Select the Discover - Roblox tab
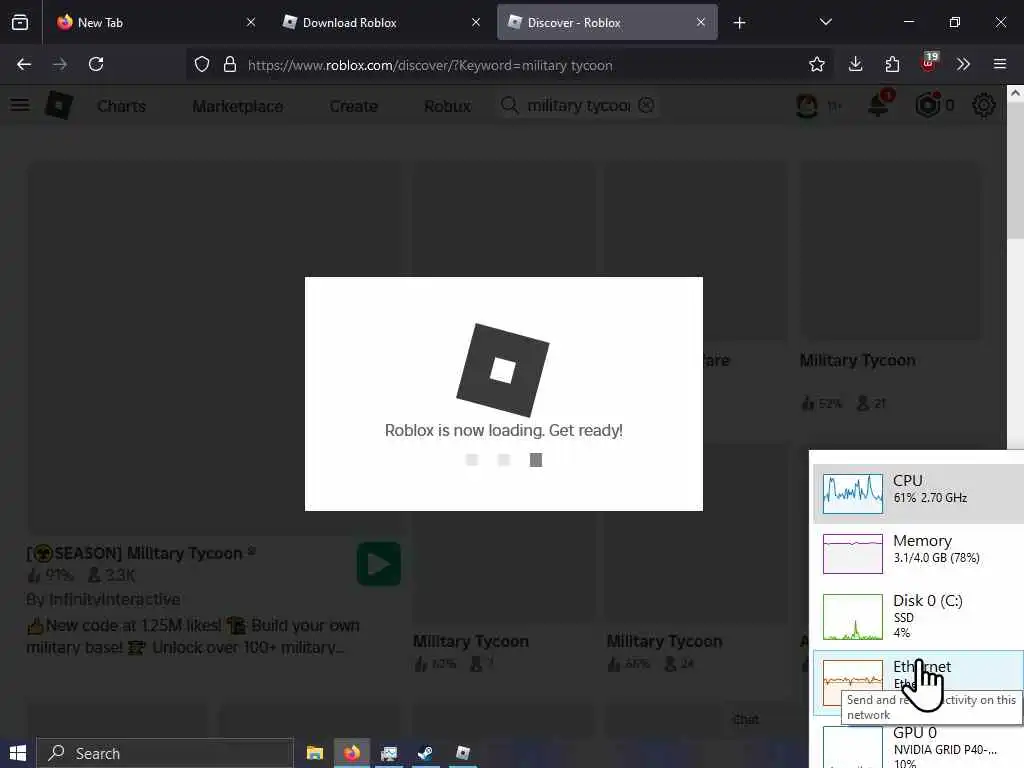 (607, 22)
